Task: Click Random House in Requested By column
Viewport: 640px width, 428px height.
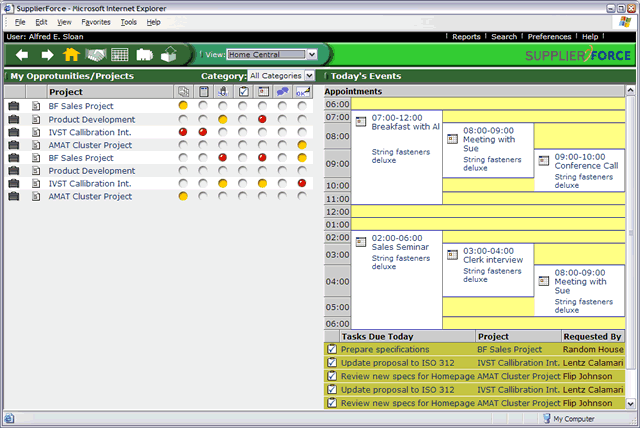Action: pyautogui.click(x=593, y=349)
